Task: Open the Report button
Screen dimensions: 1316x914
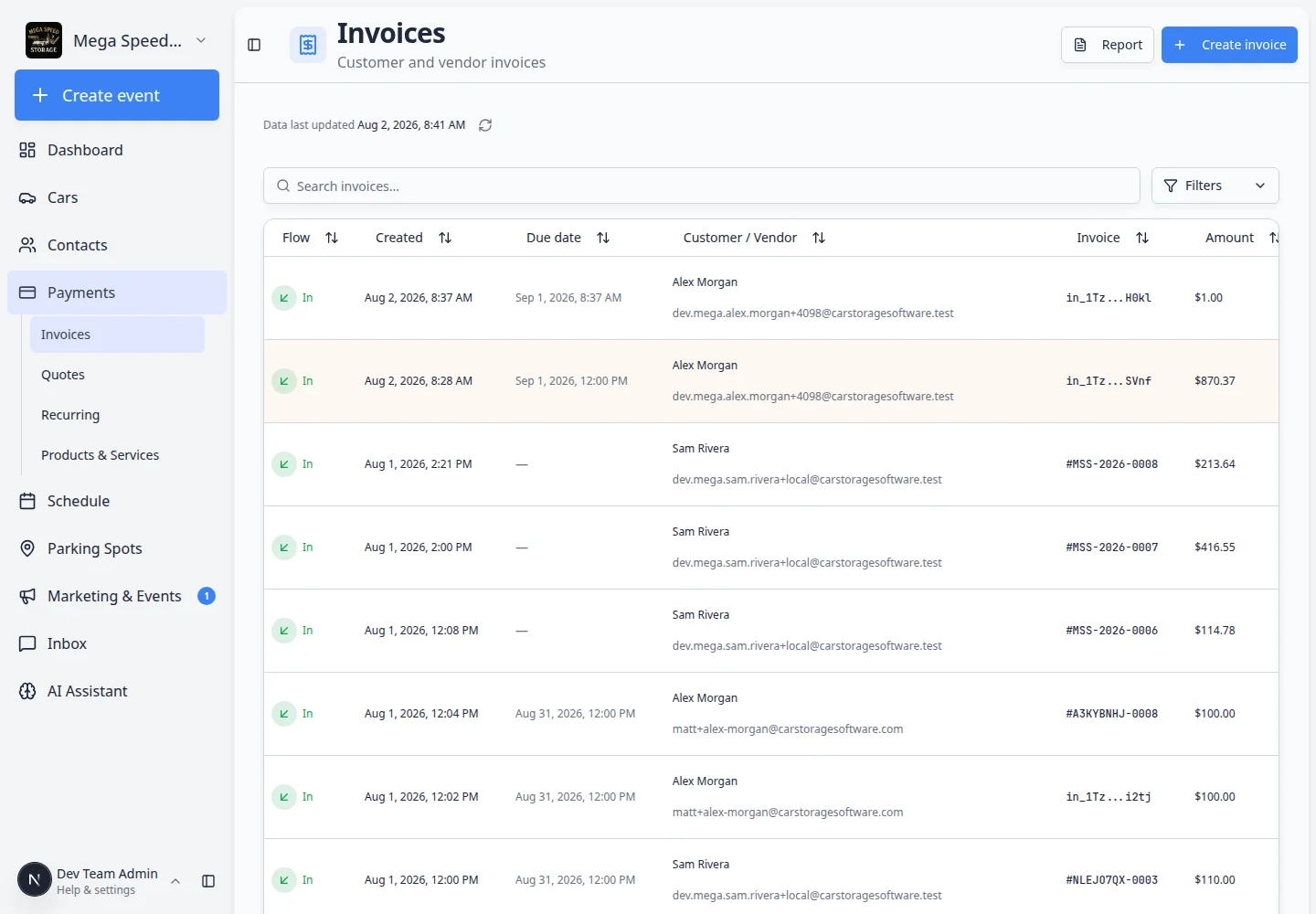Action: pos(1108,45)
